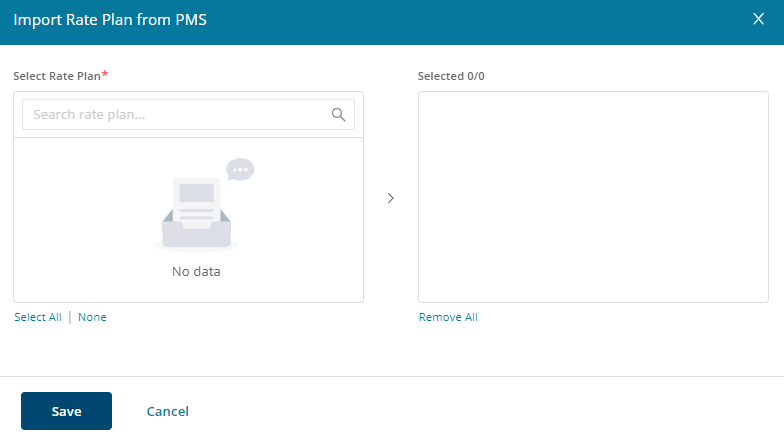This screenshot has height=441, width=784.
Task: Click the magnifier search icon
Action: pos(338,115)
